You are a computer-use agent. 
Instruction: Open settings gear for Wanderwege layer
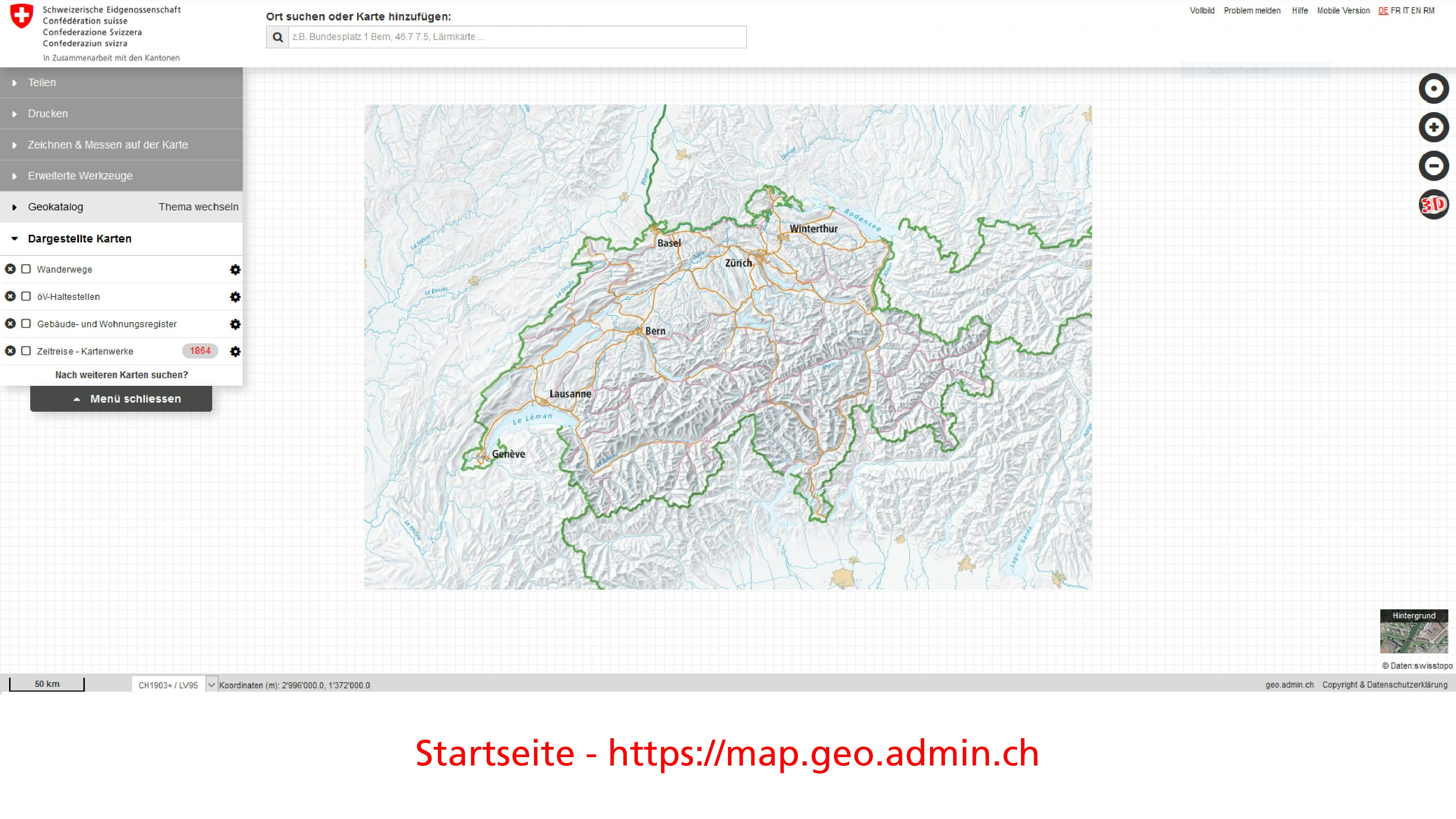(235, 270)
